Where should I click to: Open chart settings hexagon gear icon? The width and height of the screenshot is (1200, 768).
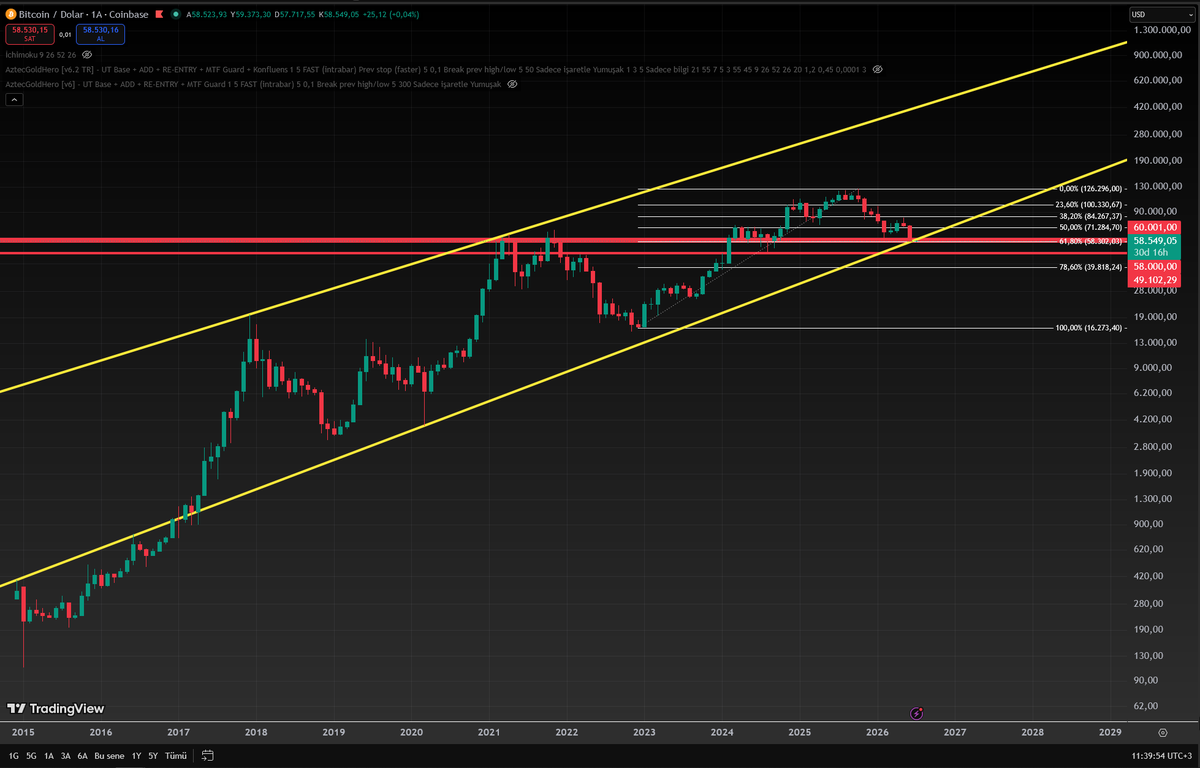tap(1162, 732)
